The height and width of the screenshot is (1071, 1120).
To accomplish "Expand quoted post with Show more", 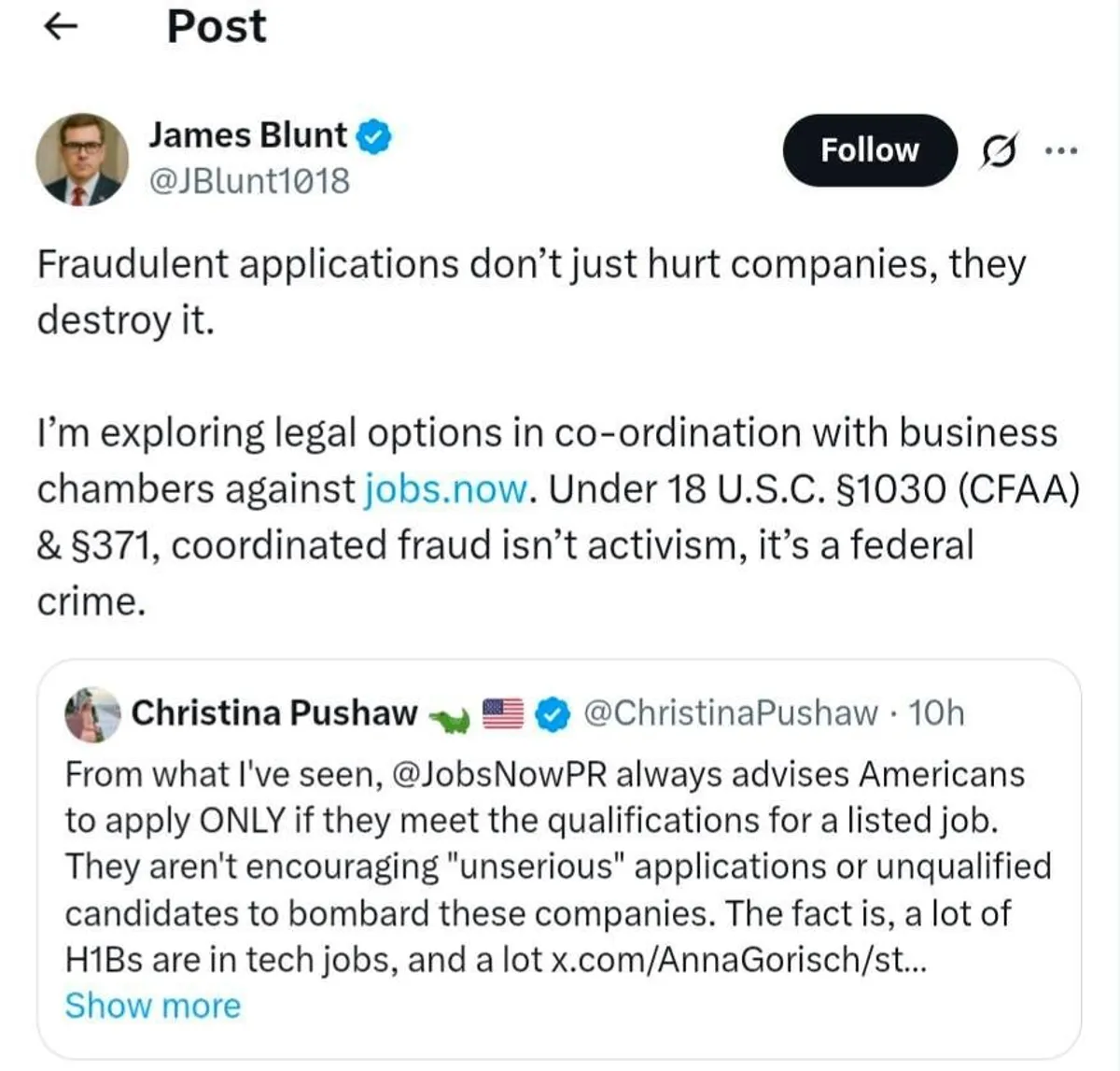I will click(153, 1006).
